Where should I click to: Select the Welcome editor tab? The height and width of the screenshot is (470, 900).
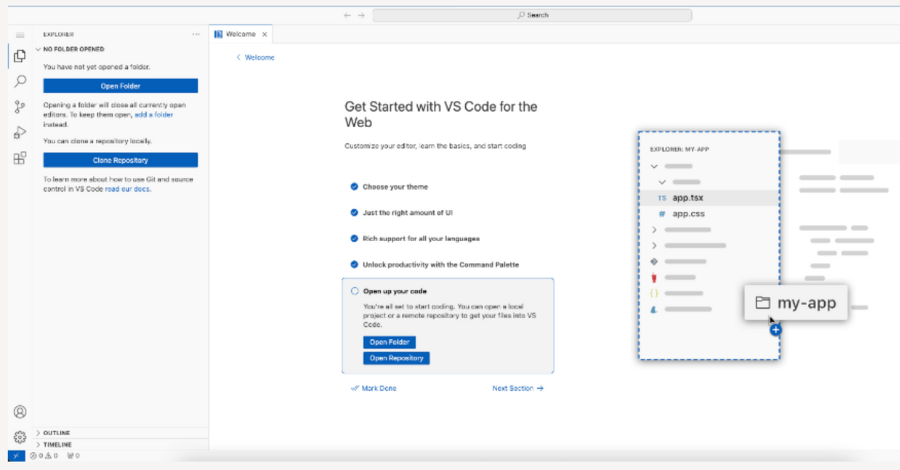tap(240, 34)
